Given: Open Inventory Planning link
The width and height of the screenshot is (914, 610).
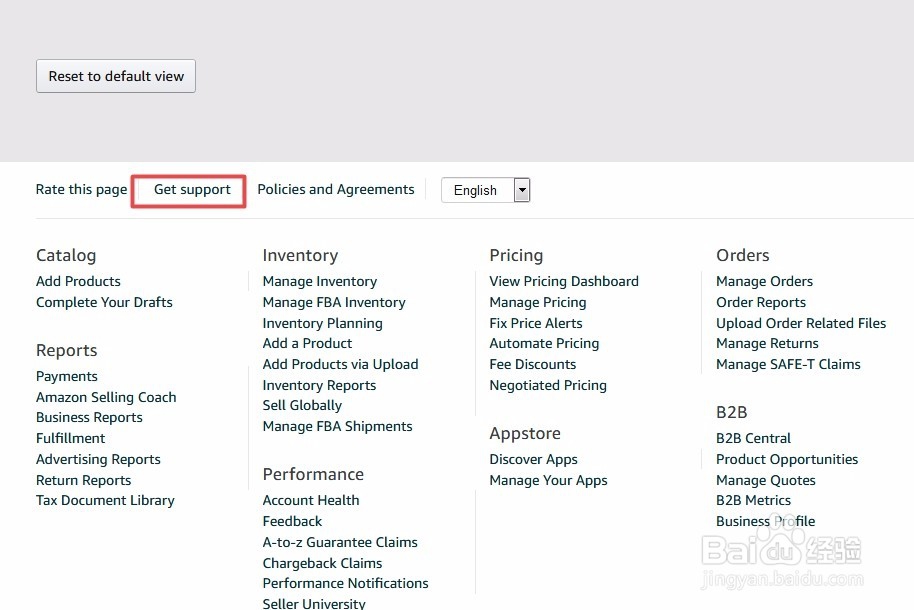Looking at the screenshot, I should (322, 323).
